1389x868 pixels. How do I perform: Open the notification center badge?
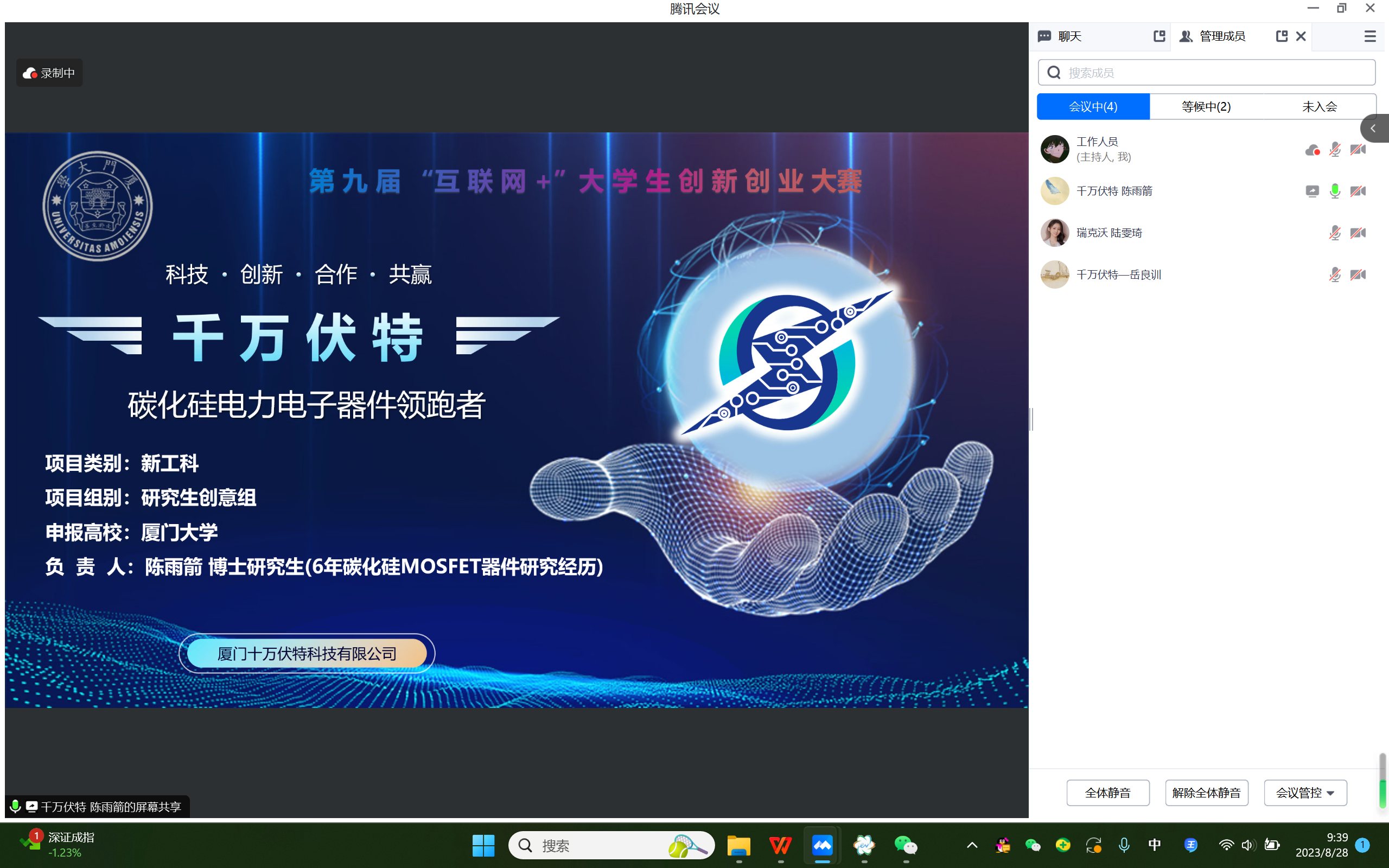[1362, 845]
